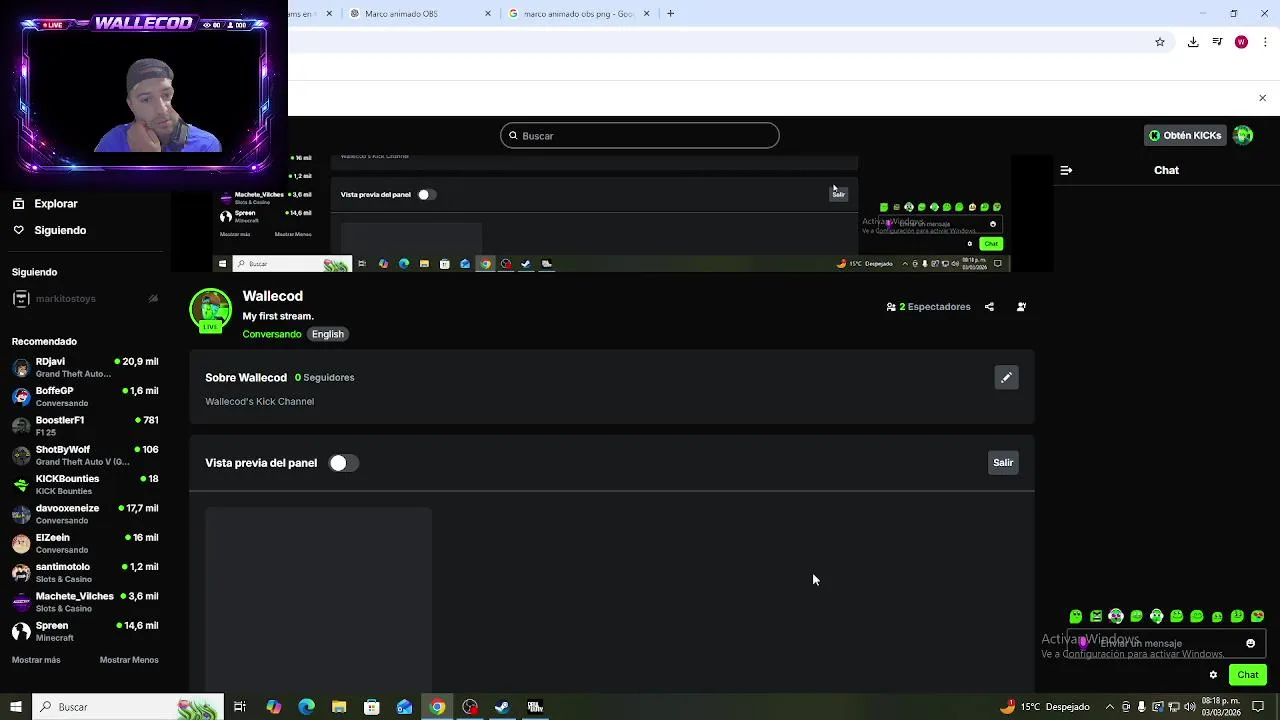
Task: Open santimotolo's channel in Recomendado
Action: coord(85,572)
